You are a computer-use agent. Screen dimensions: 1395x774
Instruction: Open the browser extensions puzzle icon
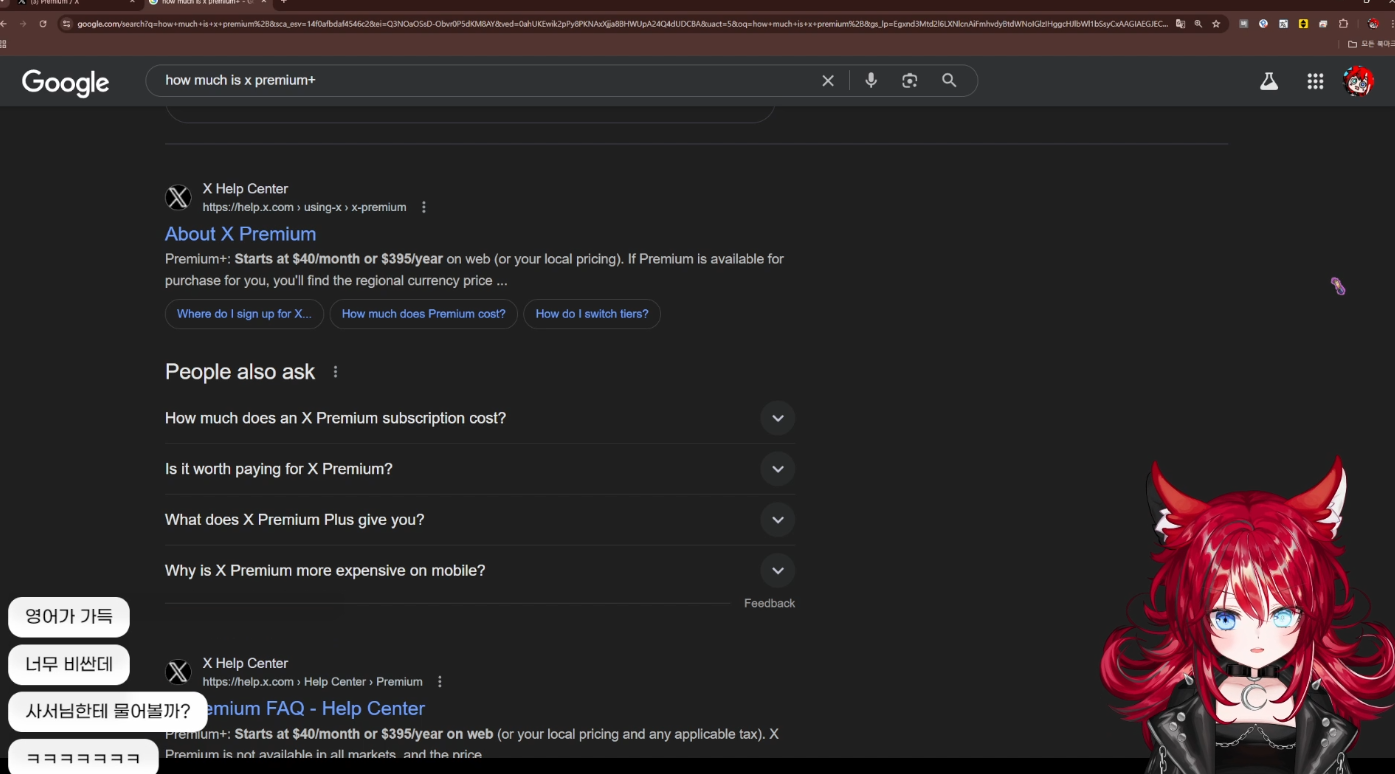pyautogui.click(x=1343, y=23)
